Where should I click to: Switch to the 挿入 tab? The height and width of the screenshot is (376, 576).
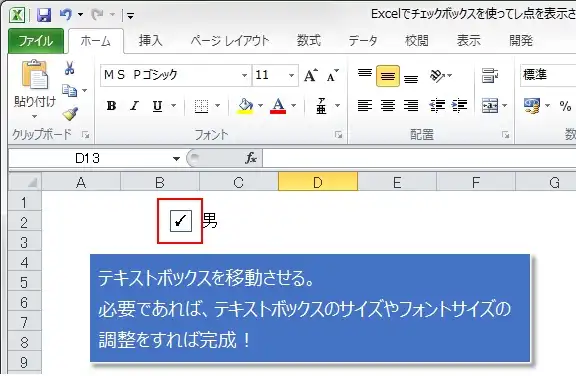[x=151, y=40]
